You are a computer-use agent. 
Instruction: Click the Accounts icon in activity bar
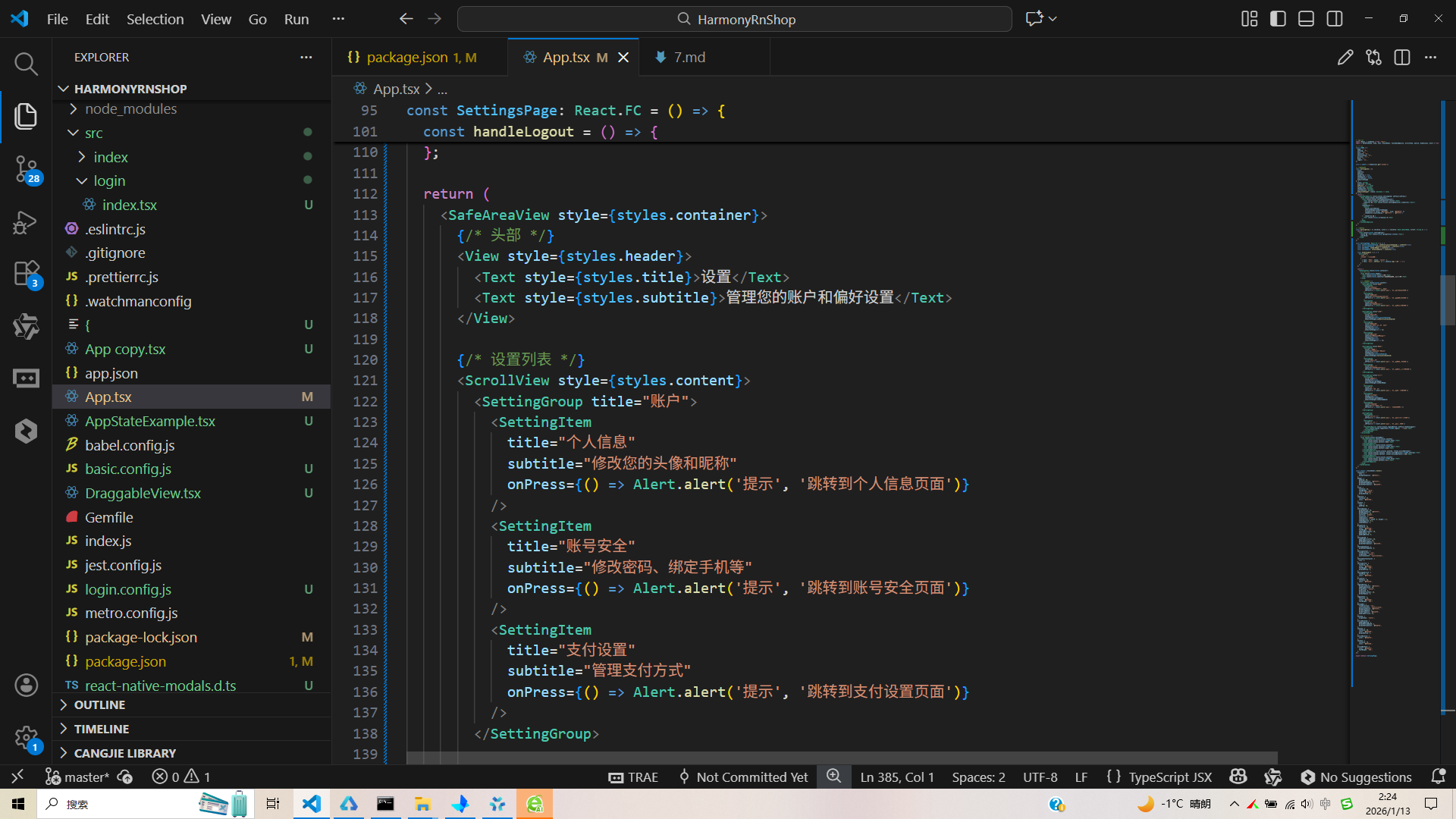click(x=26, y=686)
